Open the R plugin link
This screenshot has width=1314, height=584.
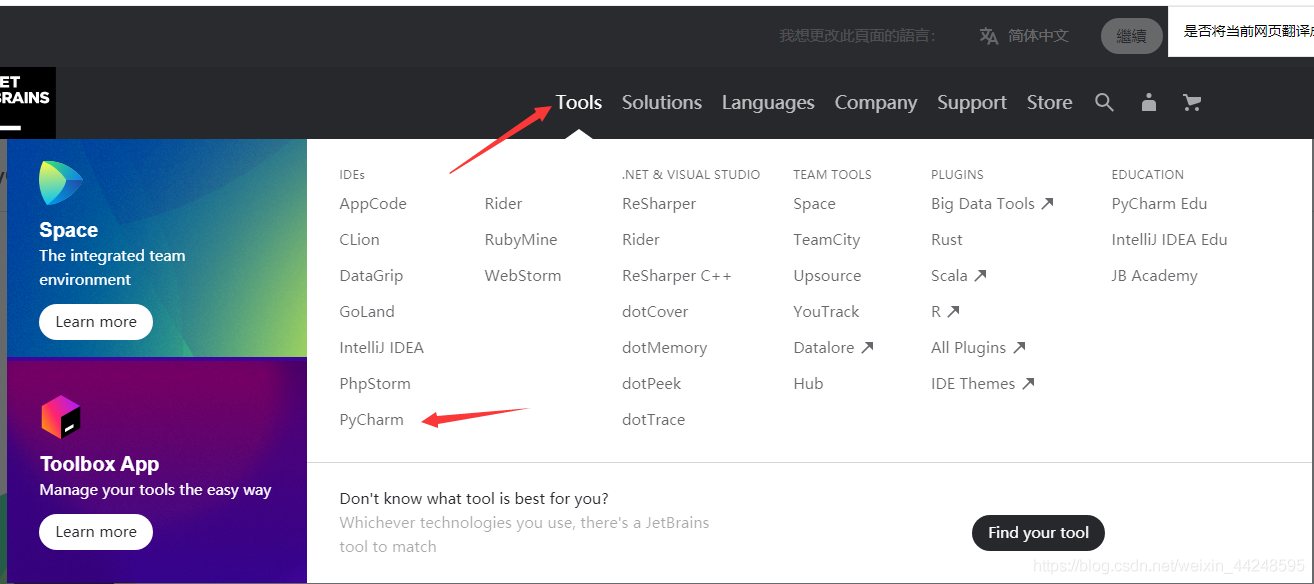945,312
